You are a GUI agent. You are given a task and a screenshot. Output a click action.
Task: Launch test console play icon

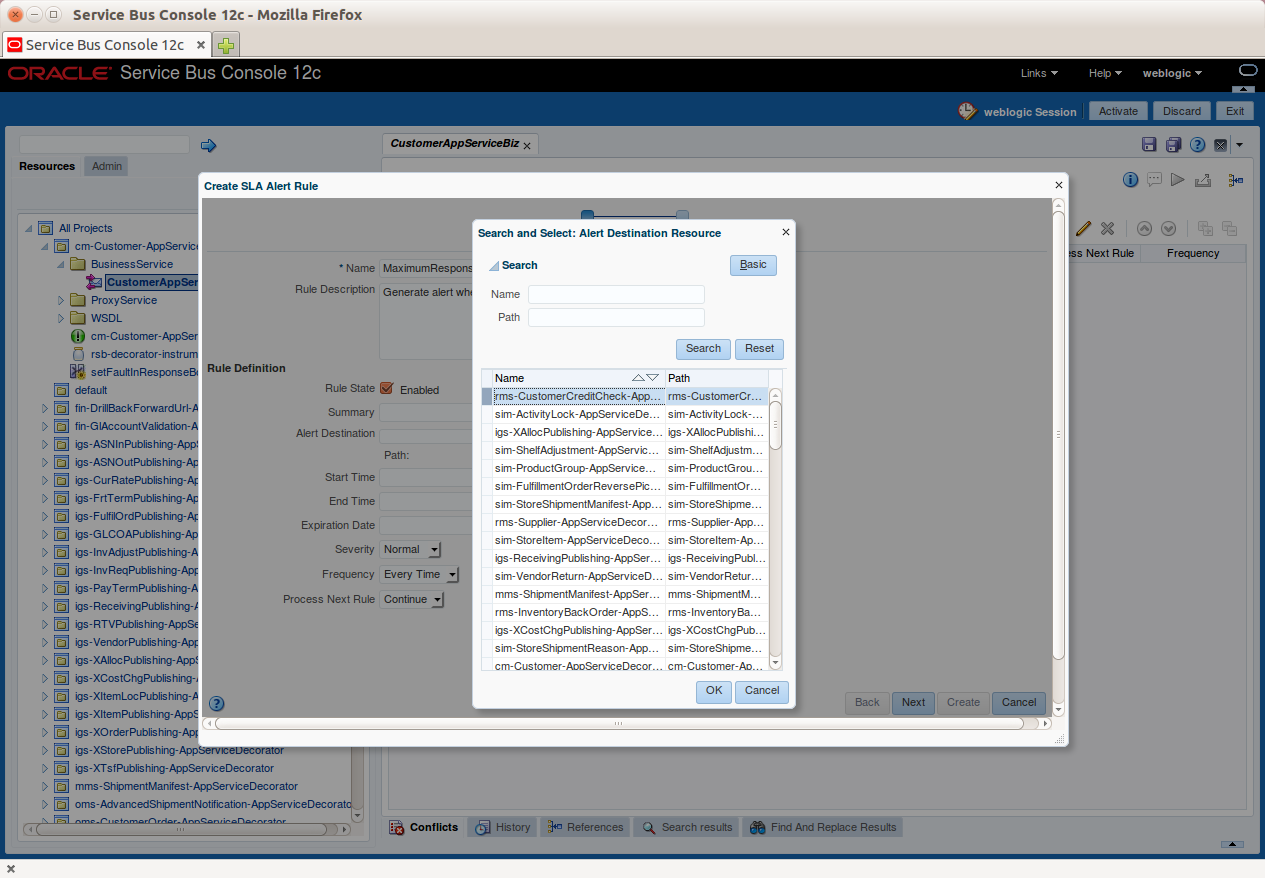(x=1178, y=180)
